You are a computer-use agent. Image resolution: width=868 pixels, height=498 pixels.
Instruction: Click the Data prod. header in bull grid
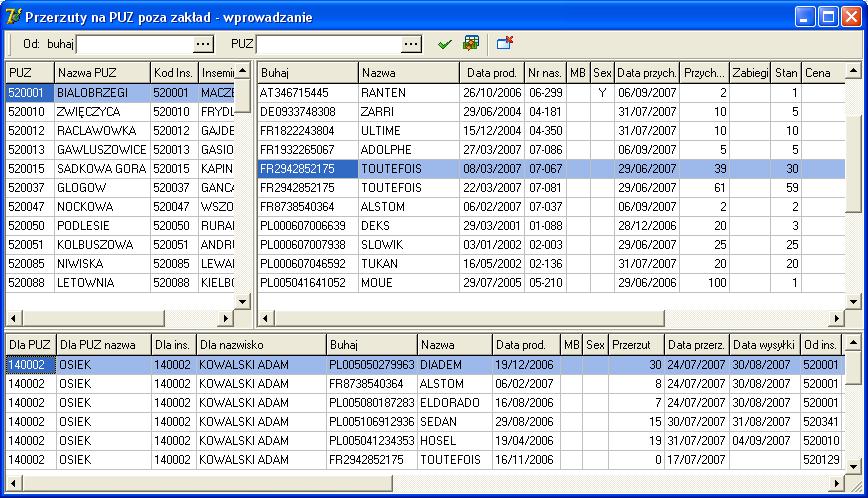[x=492, y=72]
